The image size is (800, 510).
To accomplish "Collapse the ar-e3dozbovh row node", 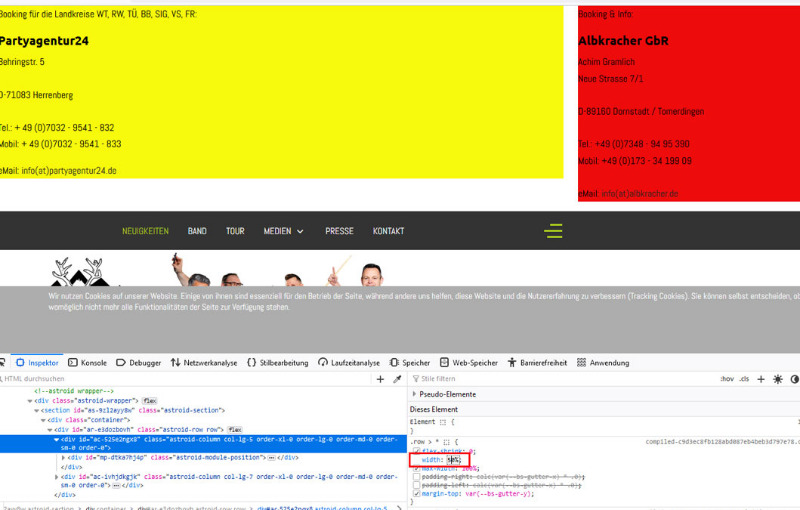I will click(50, 430).
